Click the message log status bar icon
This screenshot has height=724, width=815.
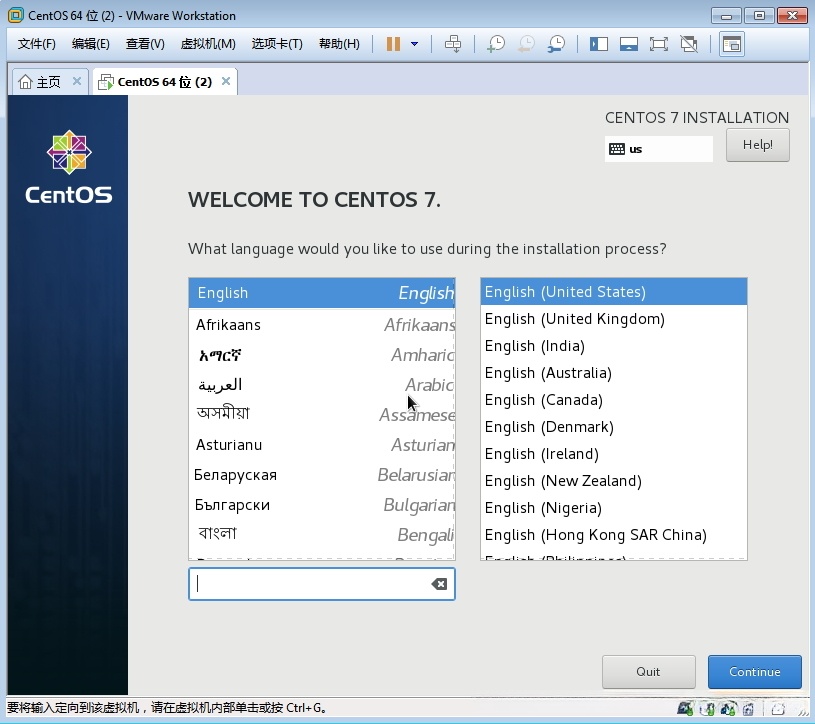tap(778, 708)
